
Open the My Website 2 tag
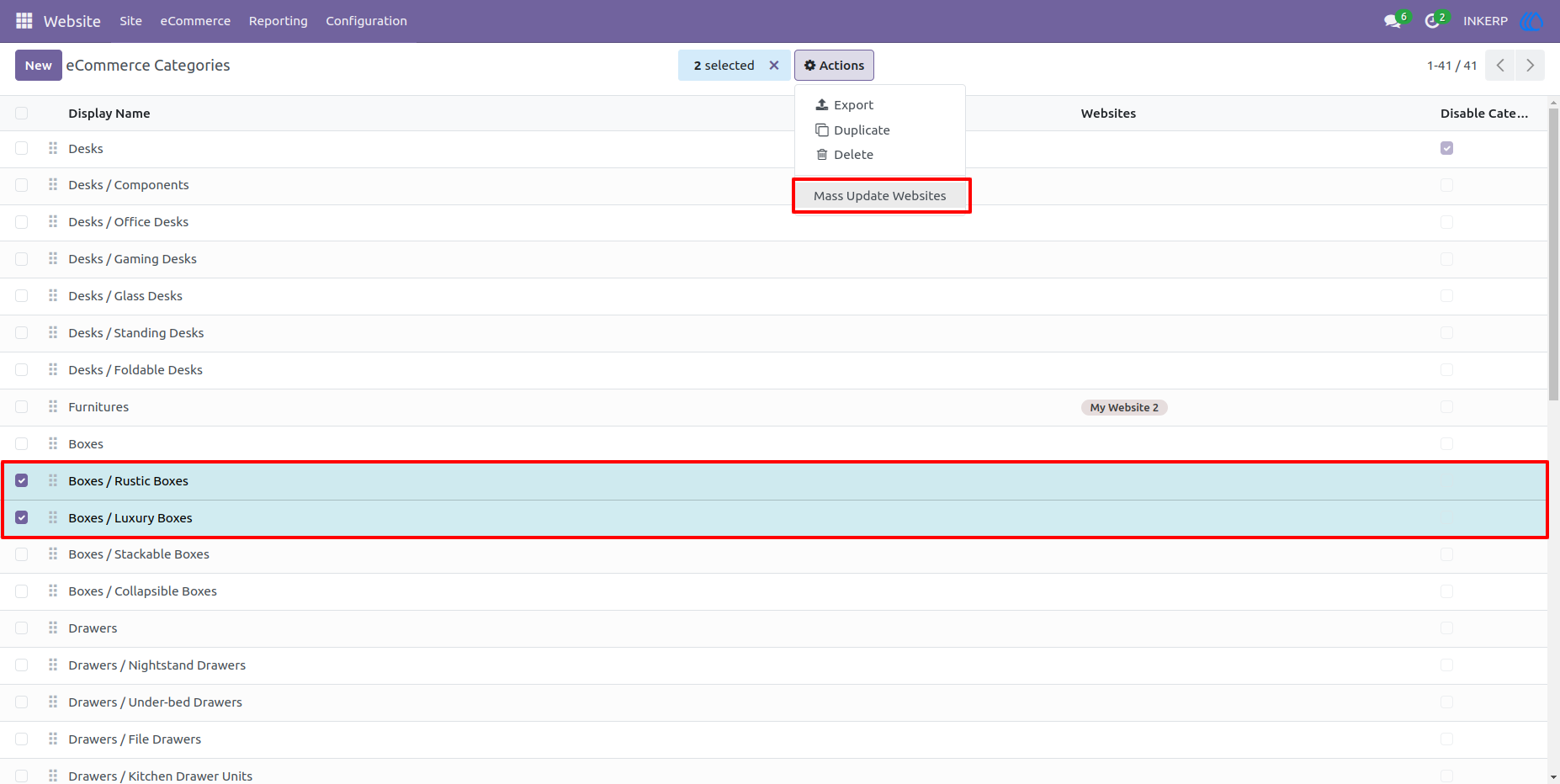(1124, 407)
